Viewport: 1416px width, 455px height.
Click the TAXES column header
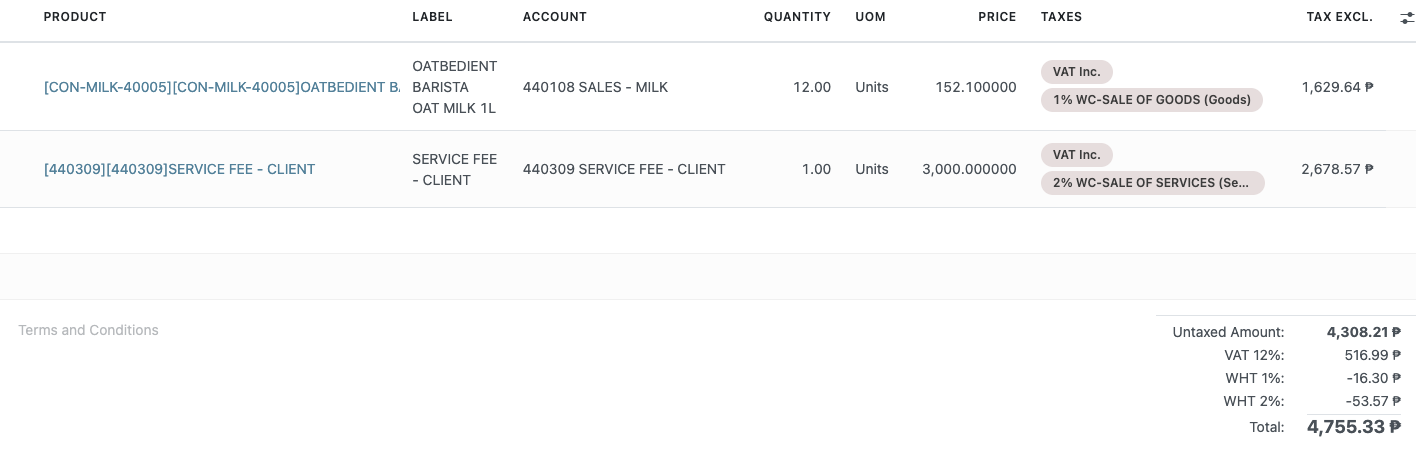coord(1061,17)
